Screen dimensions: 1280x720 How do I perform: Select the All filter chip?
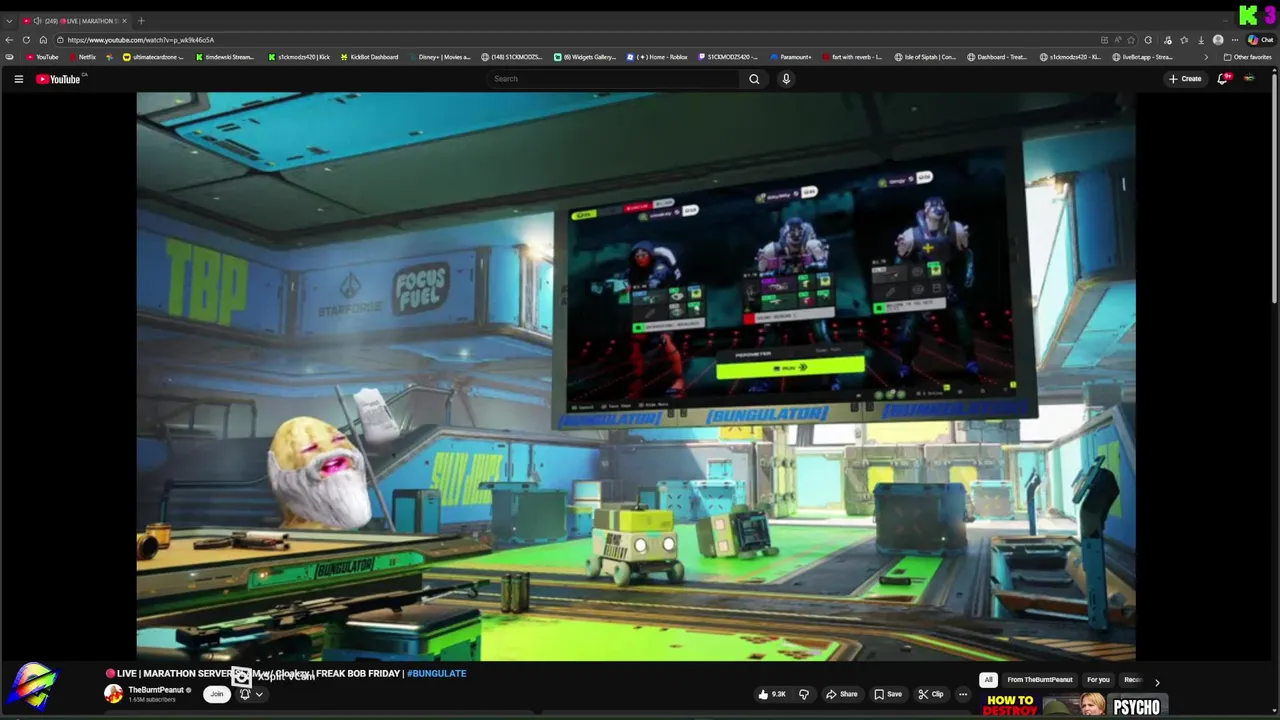click(988, 680)
